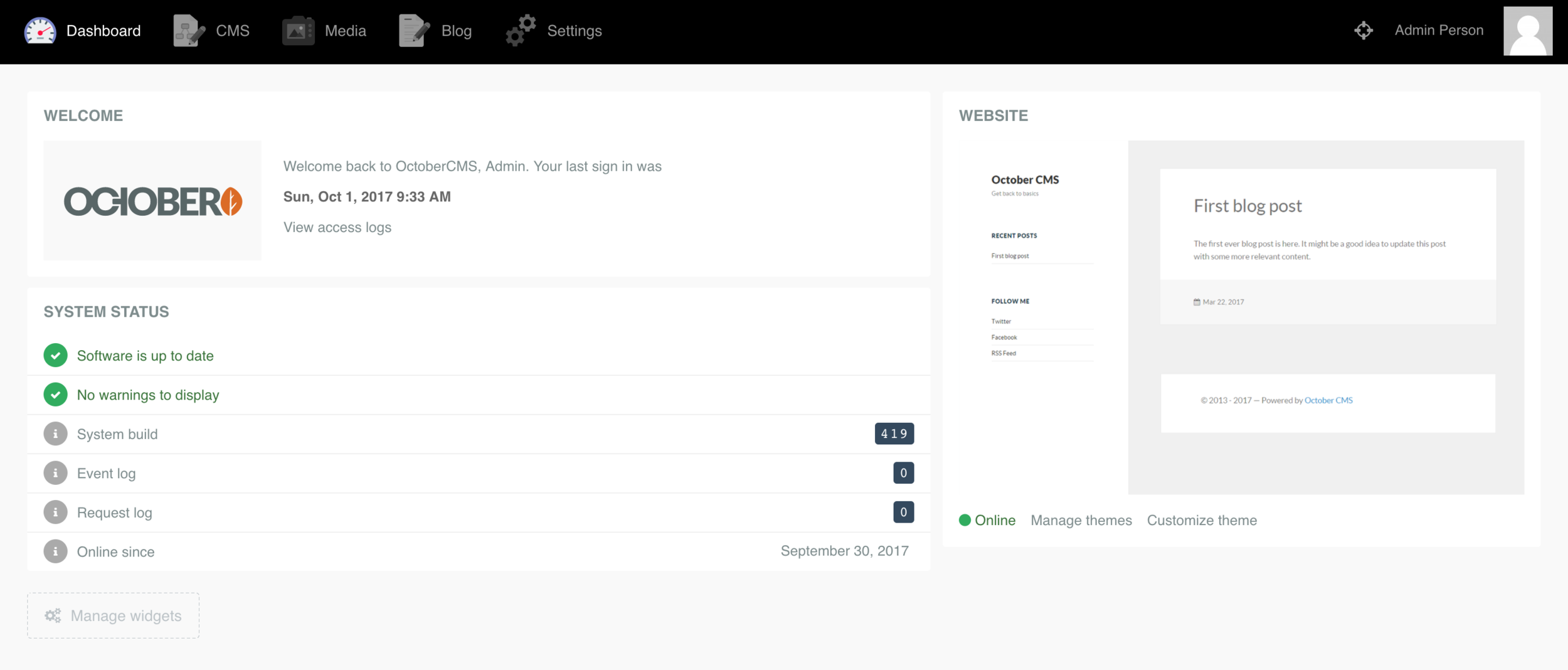This screenshot has height=670, width=1568.
Task: Click the Manage widgets button
Action: 114,615
